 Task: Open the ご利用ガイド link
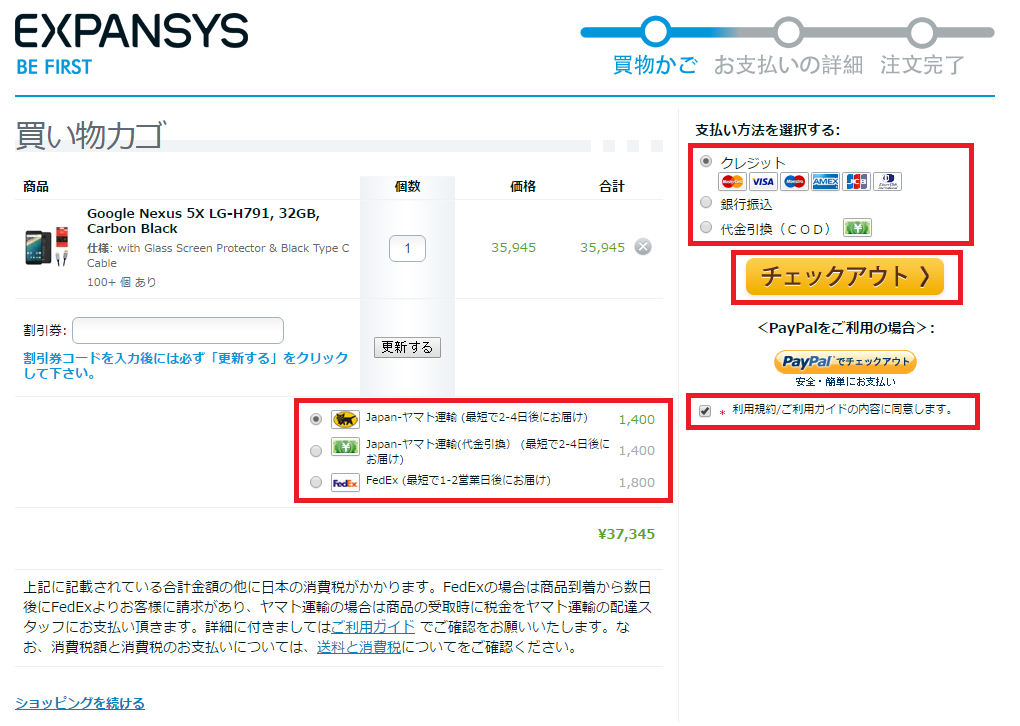coord(373,627)
